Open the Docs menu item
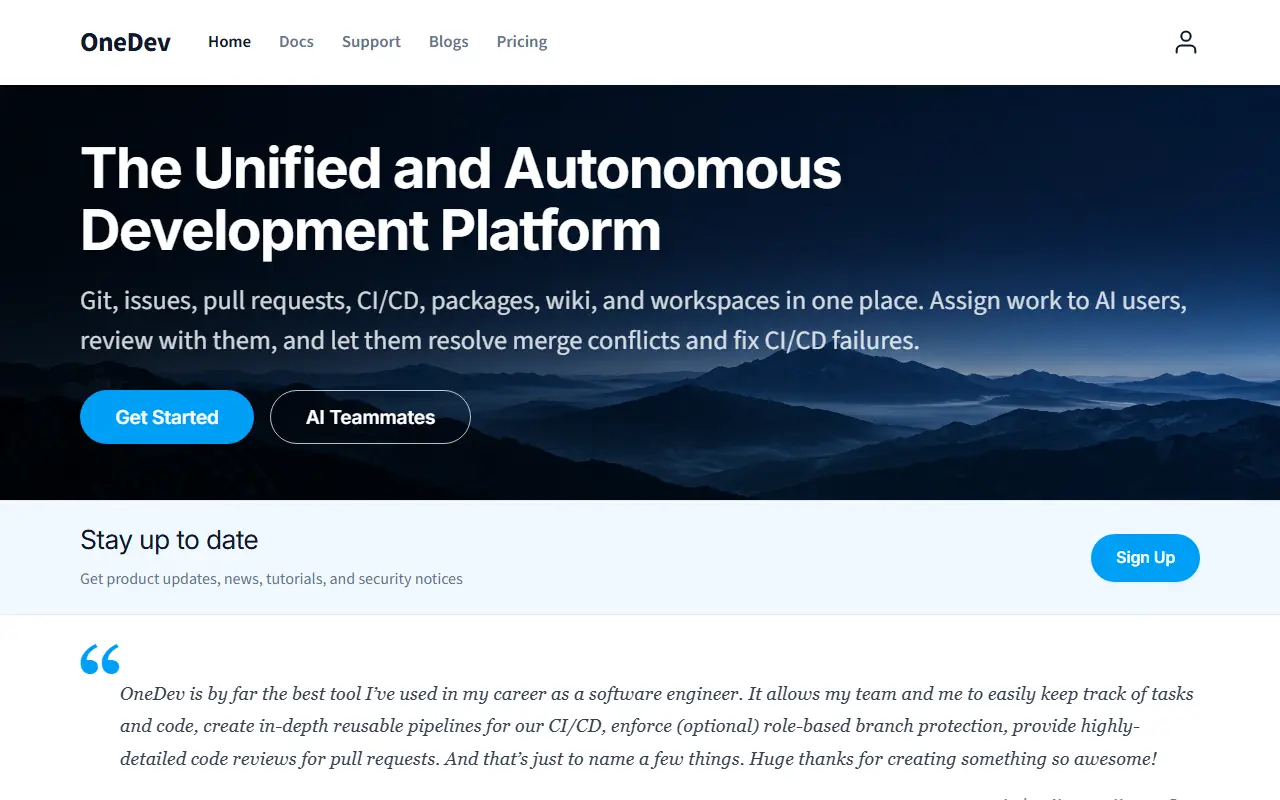Screen dimensions: 1280x800 tap(296, 42)
